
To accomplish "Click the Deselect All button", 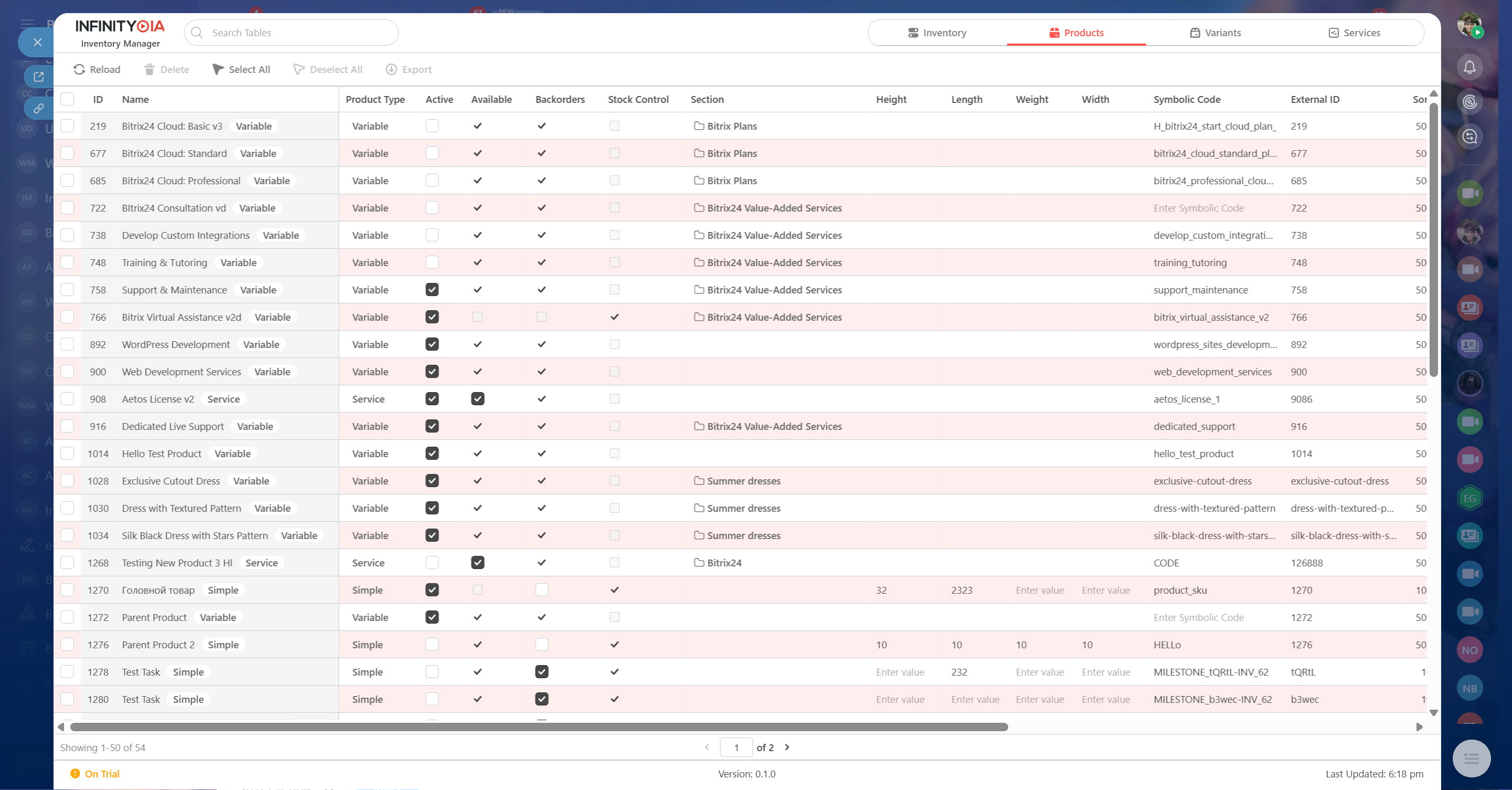I will click(x=327, y=69).
